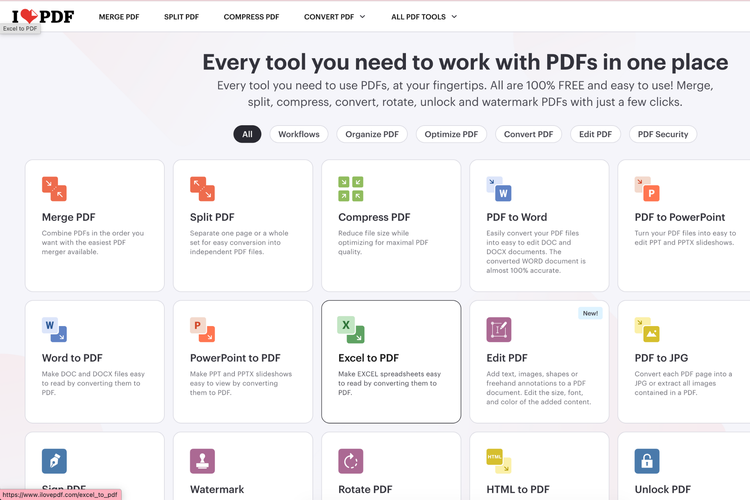
Task: Open the Split PDF card title
Action: point(212,217)
